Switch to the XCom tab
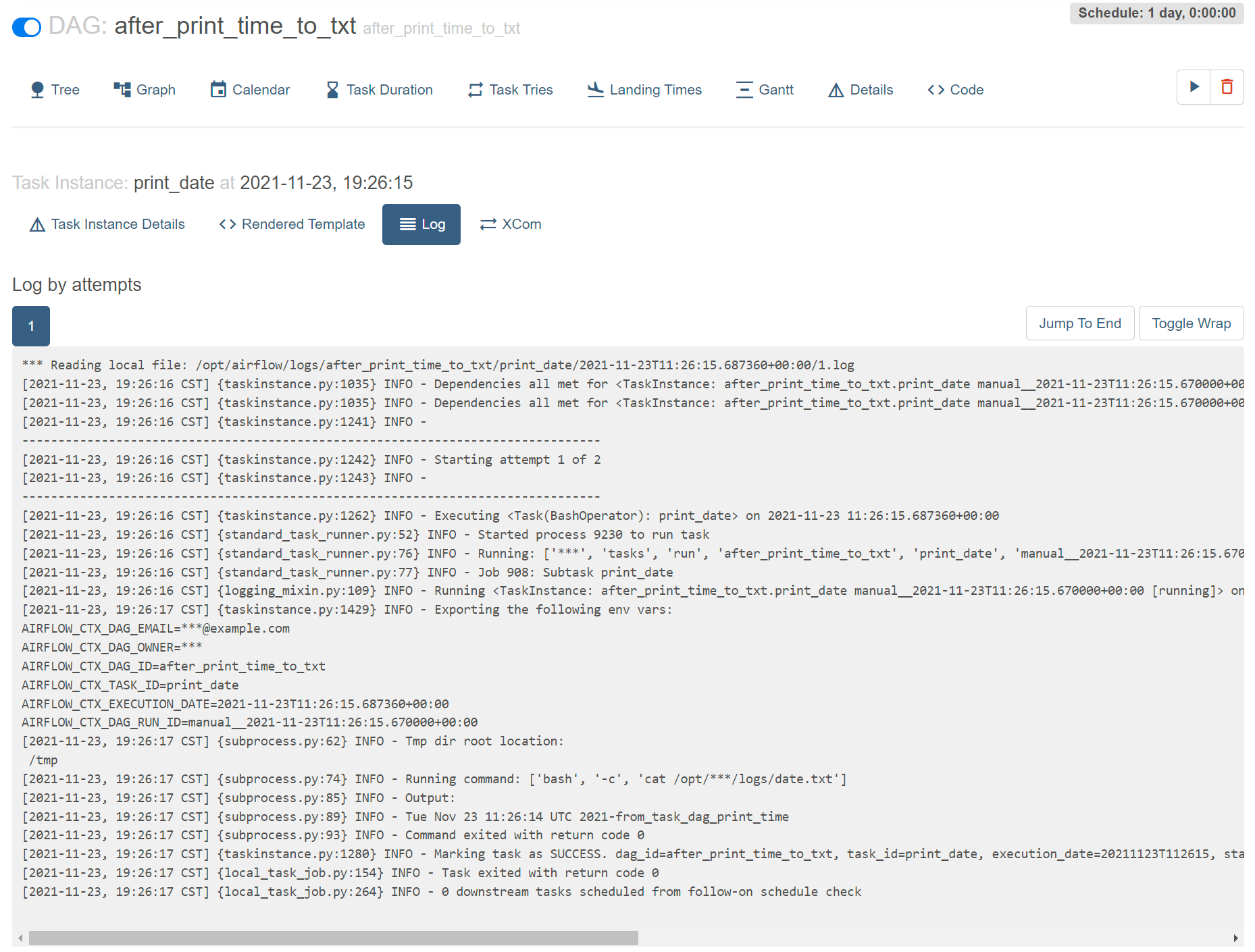The width and height of the screenshot is (1255, 952). click(x=511, y=224)
